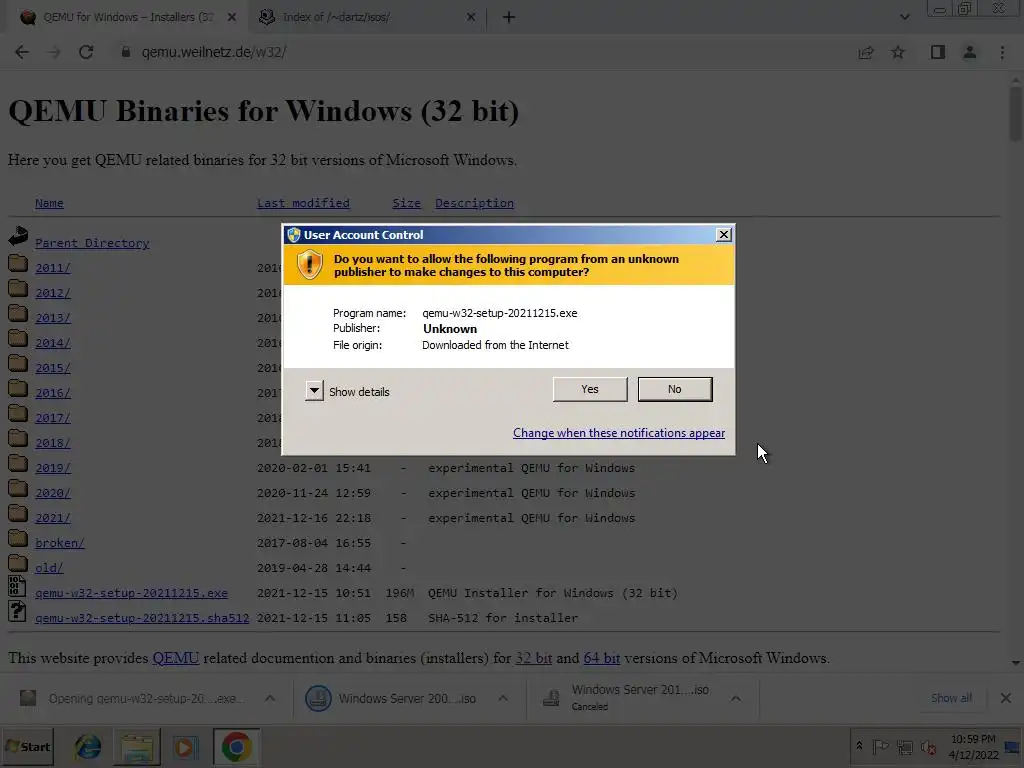
Task: Open the 2015/ folder link
Action: pyautogui.click(x=52, y=368)
